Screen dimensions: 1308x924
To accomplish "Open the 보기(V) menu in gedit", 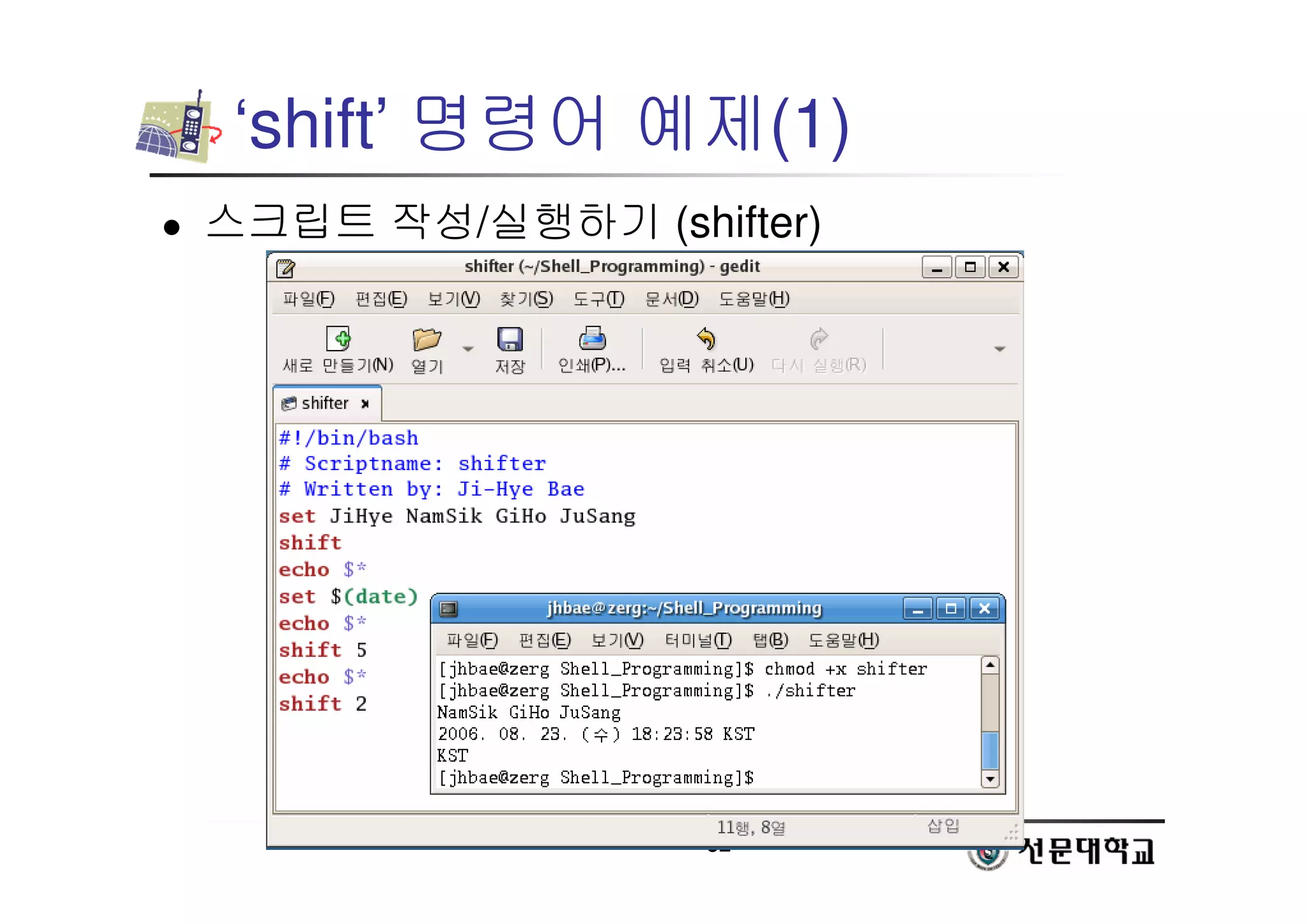I will tap(453, 299).
